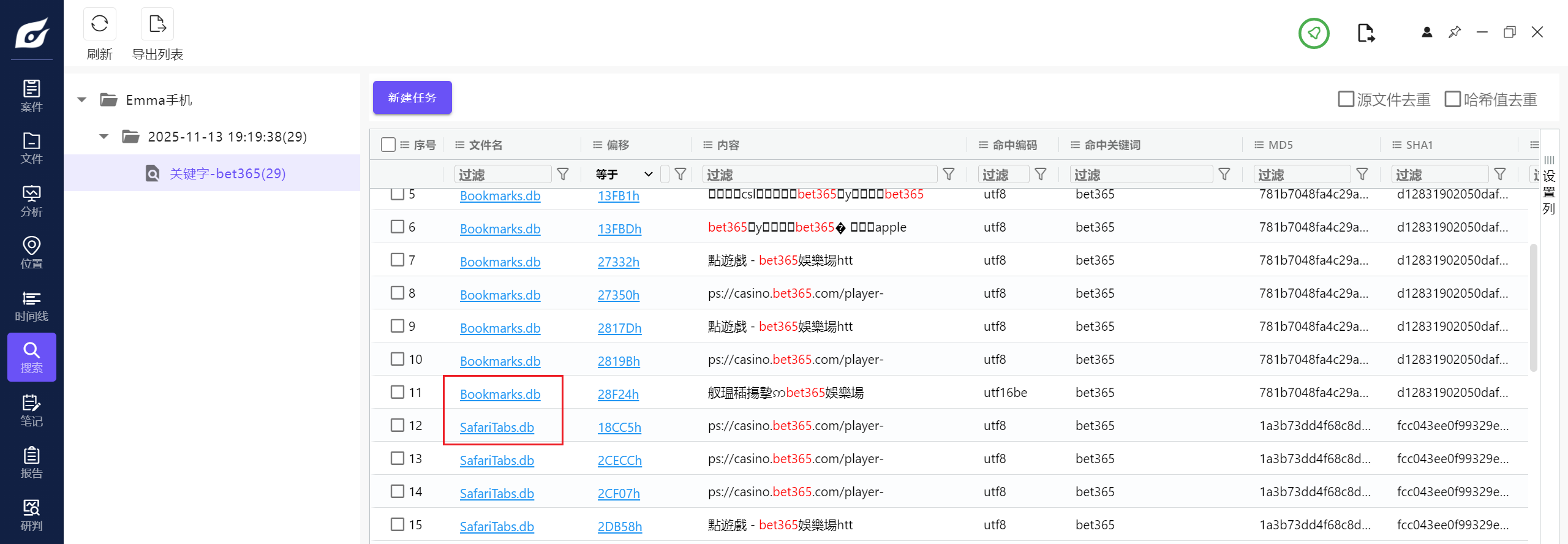
Task: Open the Report (报告) sidebar icon
Action: coord(31,463)
